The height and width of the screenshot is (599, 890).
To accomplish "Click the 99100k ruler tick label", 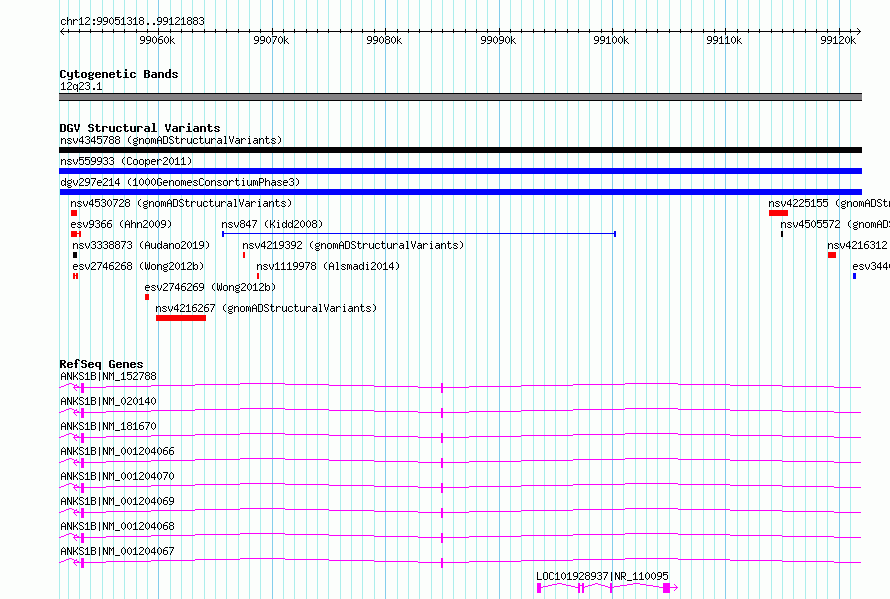I will (x=611, y=40).
